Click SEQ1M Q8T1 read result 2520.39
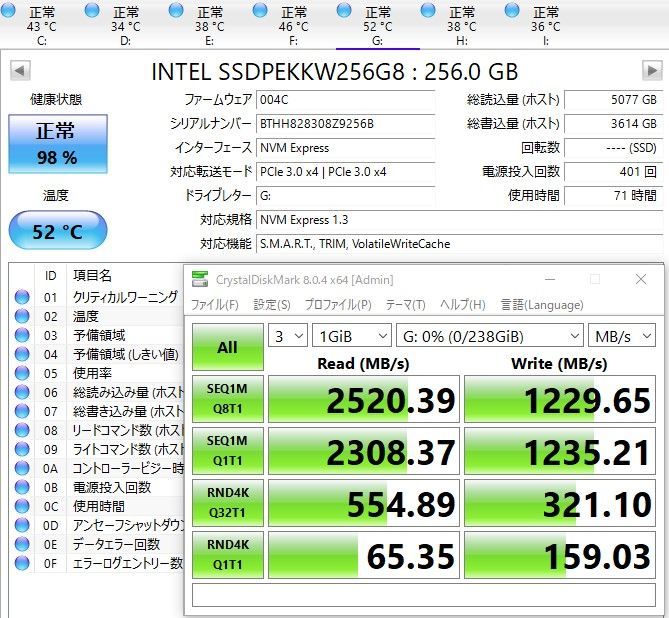The image size is (669, 618). pyautogui.click(x=364, y=399)
